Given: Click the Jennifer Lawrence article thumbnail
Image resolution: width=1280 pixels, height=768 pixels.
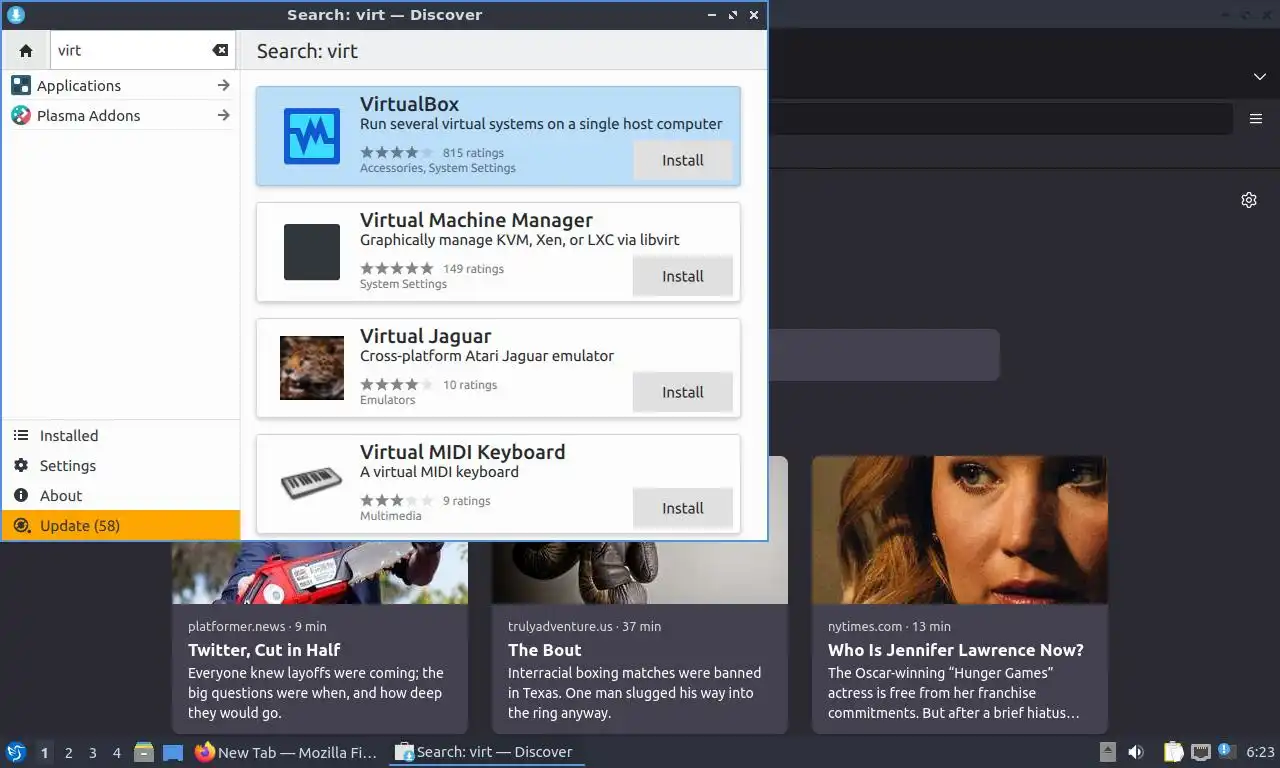Looking at the screenshot, I should tap(960, 530).
